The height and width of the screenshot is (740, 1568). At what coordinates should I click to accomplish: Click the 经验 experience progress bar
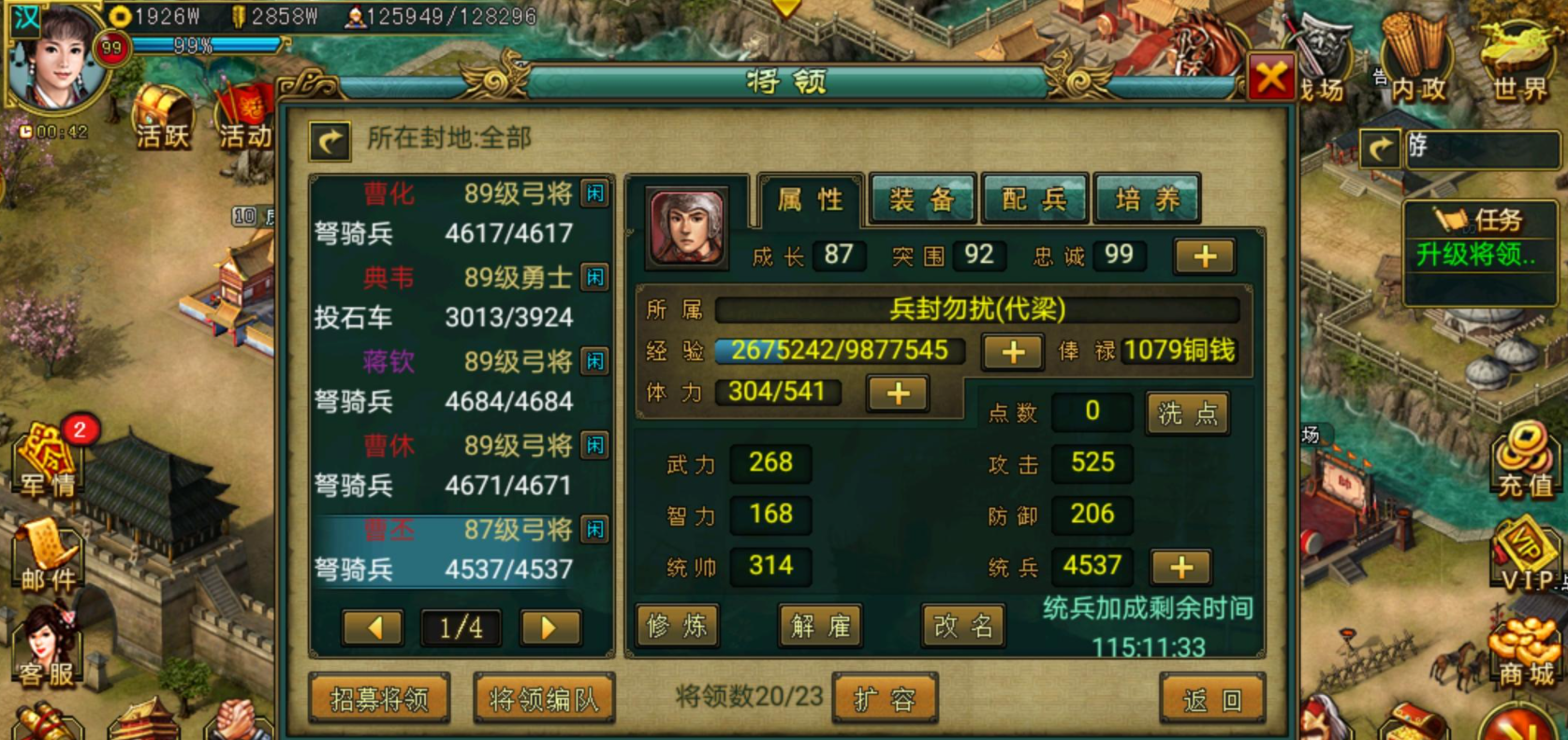pyautogui.click(x=842, y=351)
